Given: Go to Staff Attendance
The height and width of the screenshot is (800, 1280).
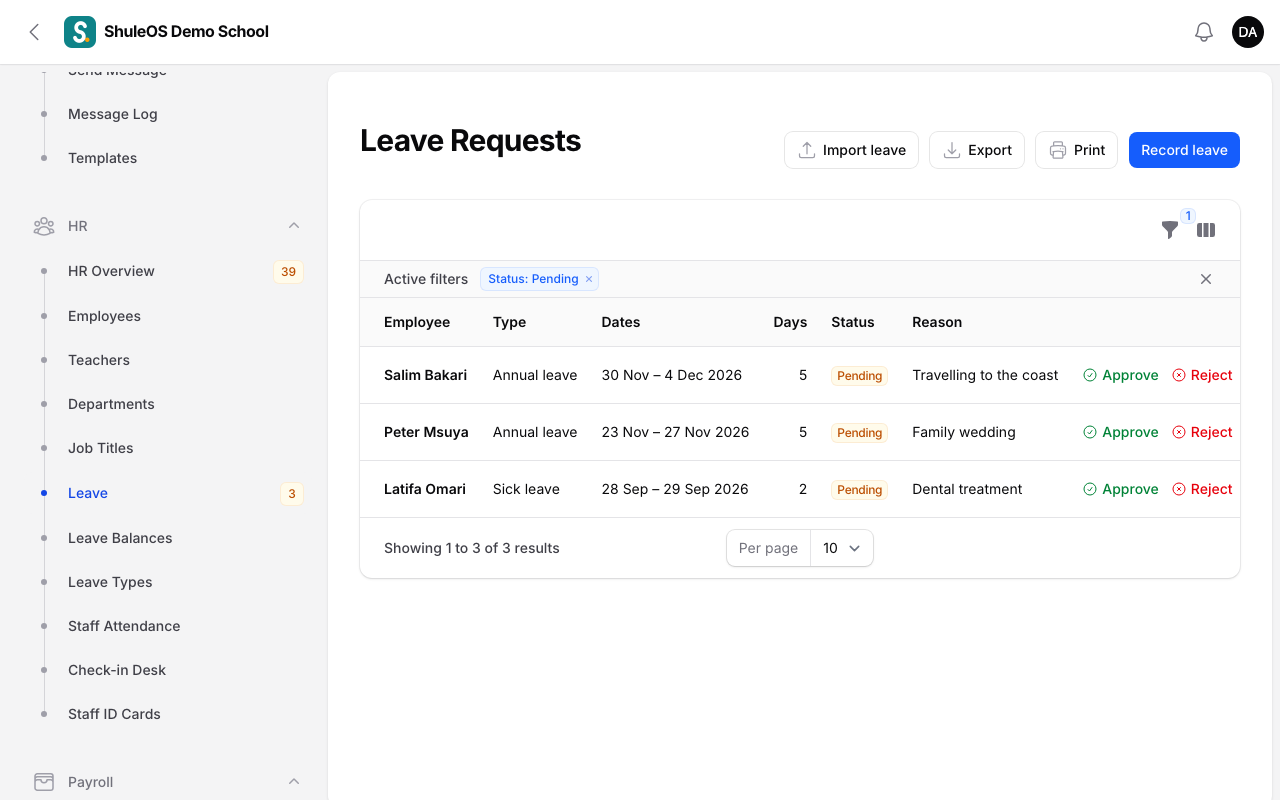Looking at the screenshot, I should tap(124, 626).
